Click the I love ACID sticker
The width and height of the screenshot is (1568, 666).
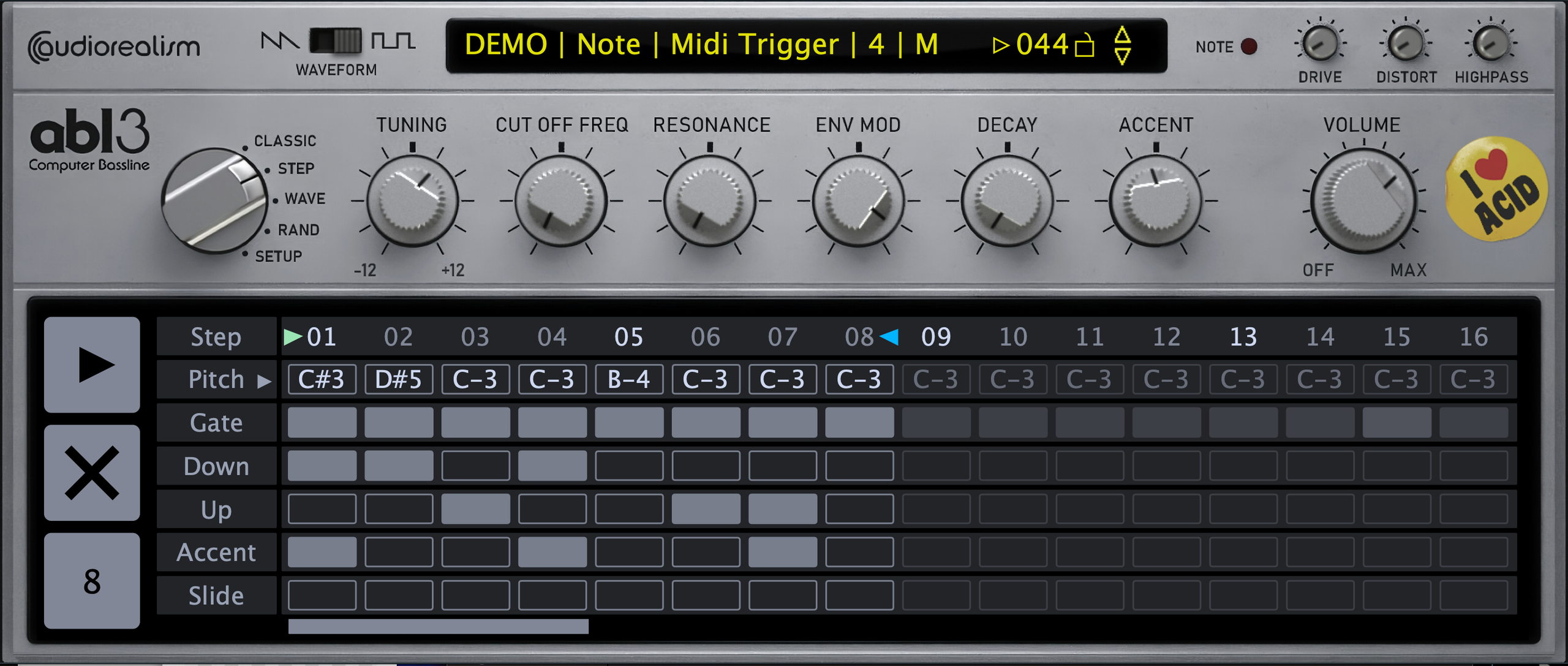click(1496, 188)
